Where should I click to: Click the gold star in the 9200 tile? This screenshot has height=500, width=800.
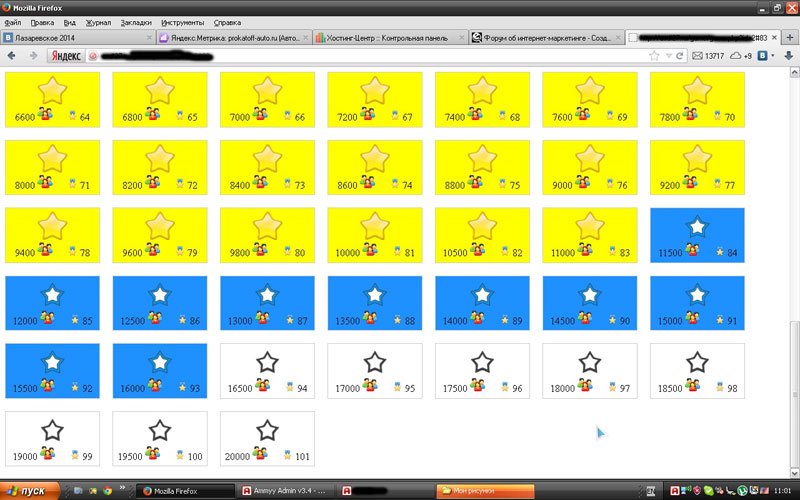pyautogui.click(x=697, y=158)
